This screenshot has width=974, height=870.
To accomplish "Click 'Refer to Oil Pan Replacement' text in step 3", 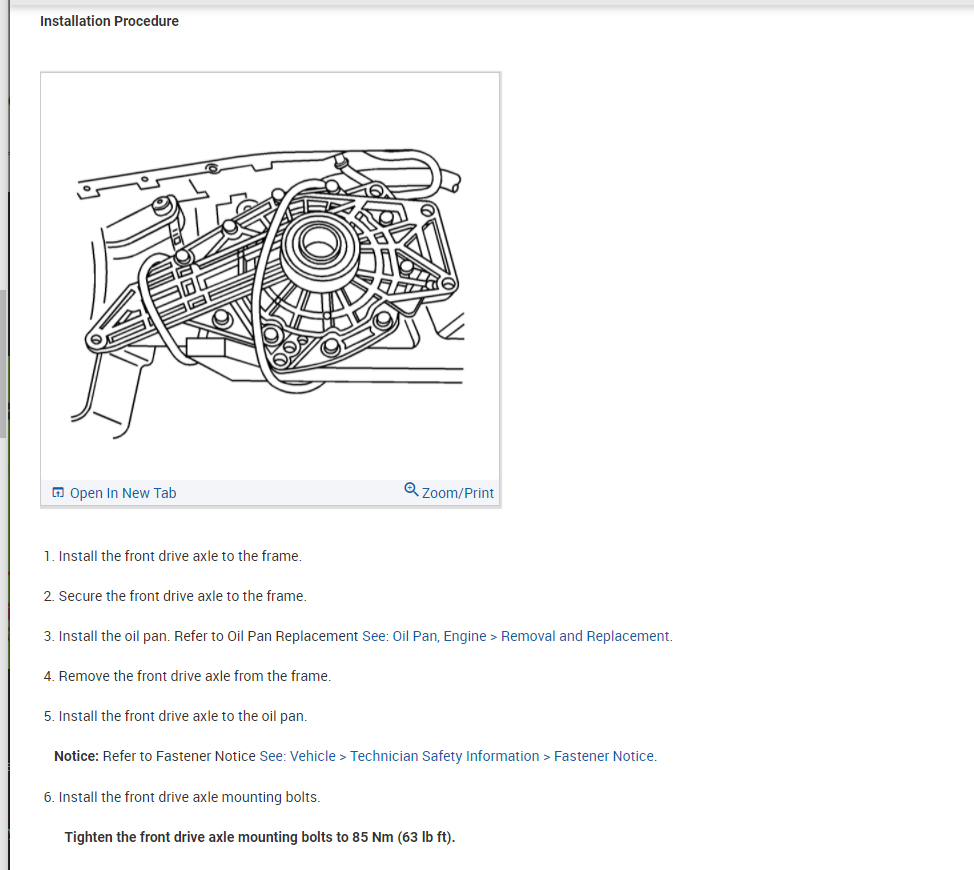I will (266, 636).
